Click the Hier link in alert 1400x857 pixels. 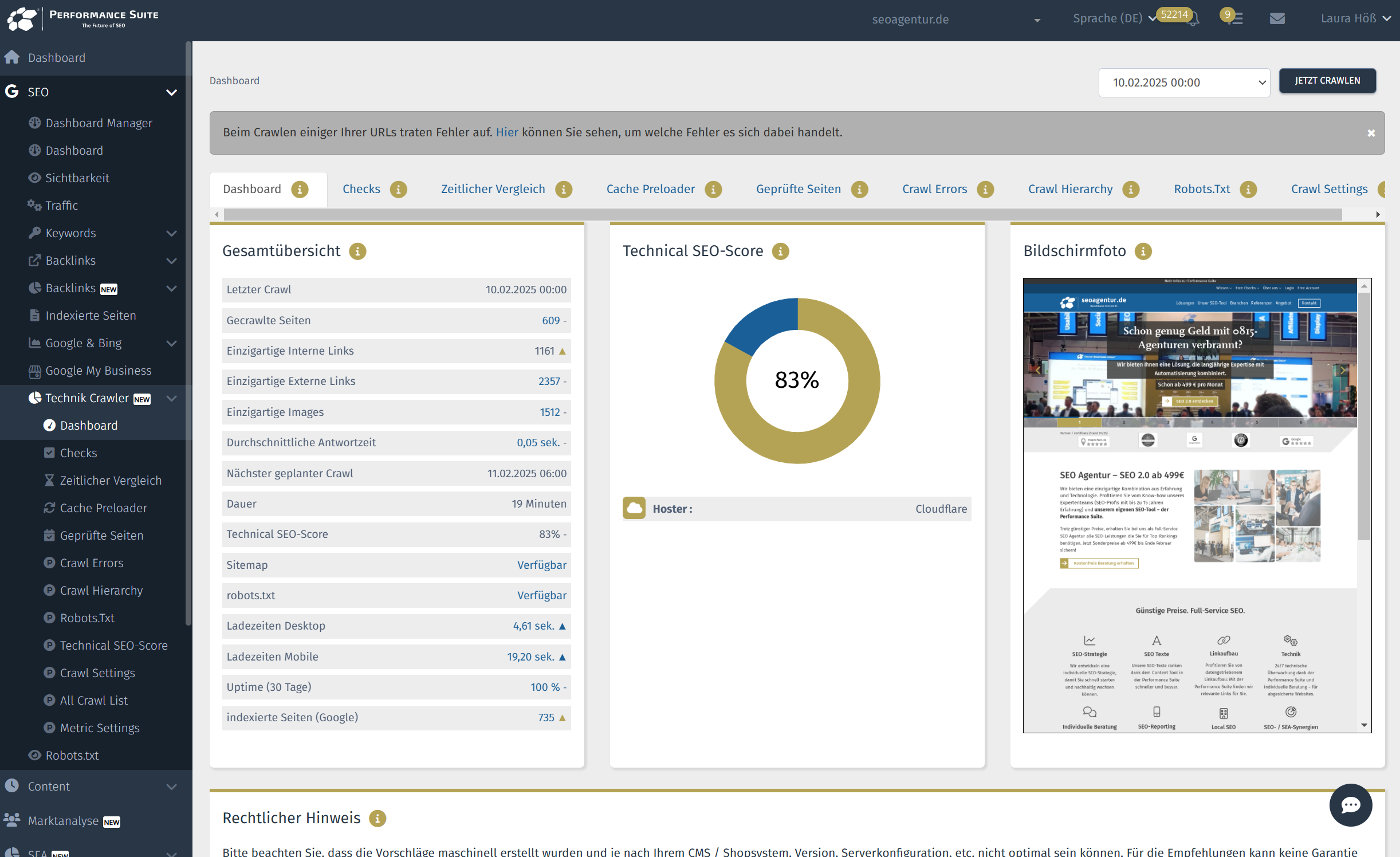click(506, 132)
